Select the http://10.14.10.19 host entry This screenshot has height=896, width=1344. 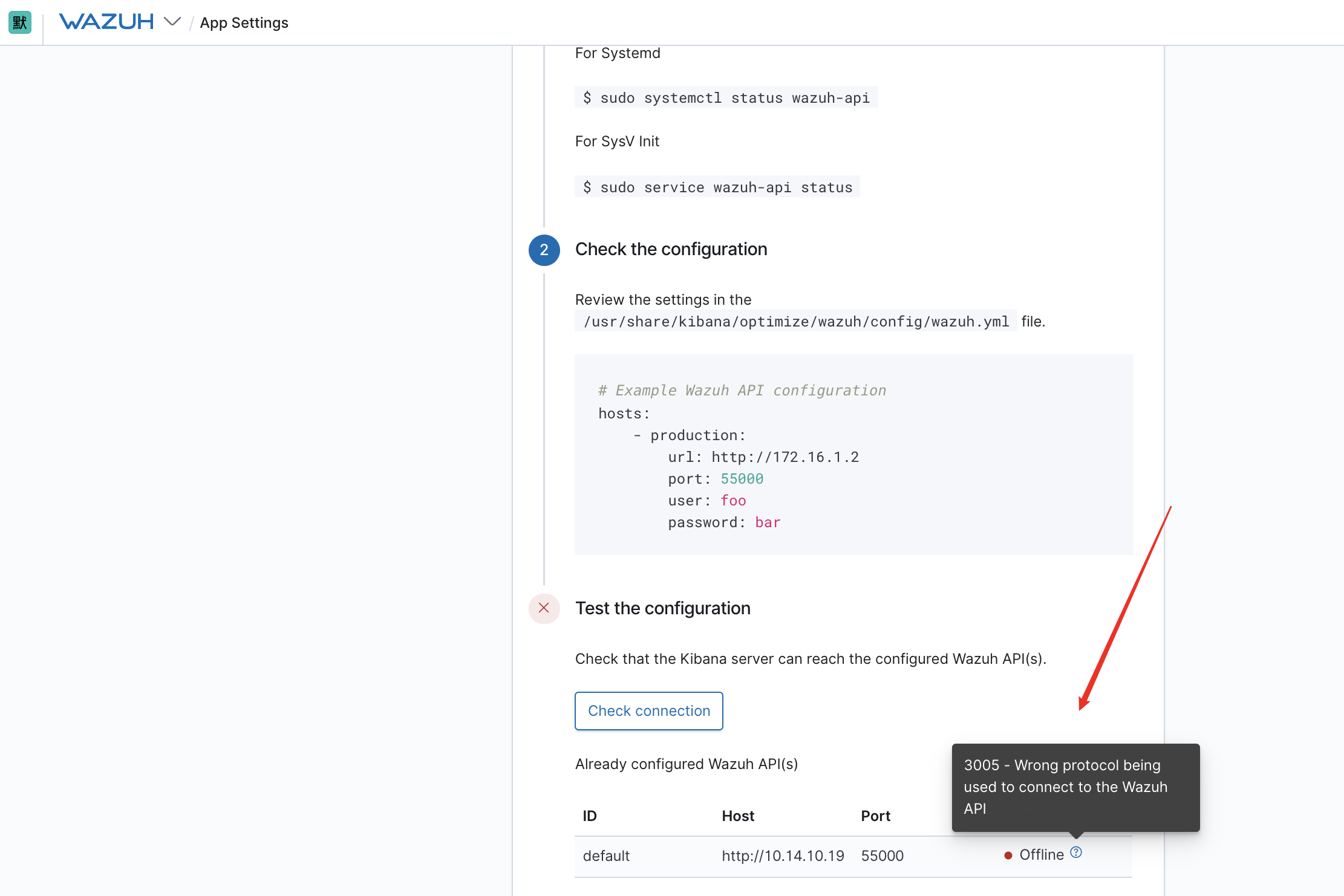782,855
